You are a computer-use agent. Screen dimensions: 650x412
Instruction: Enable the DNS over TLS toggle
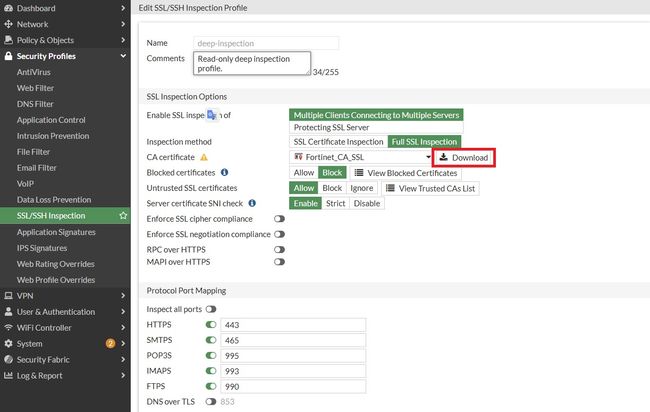click(211, 402)
